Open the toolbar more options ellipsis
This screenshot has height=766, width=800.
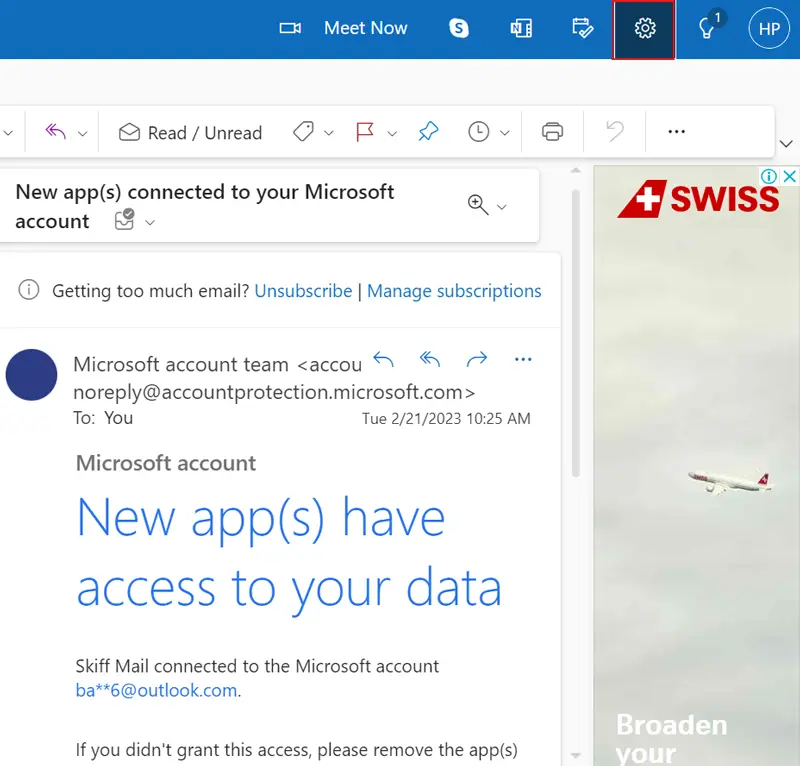click(677, 132)
